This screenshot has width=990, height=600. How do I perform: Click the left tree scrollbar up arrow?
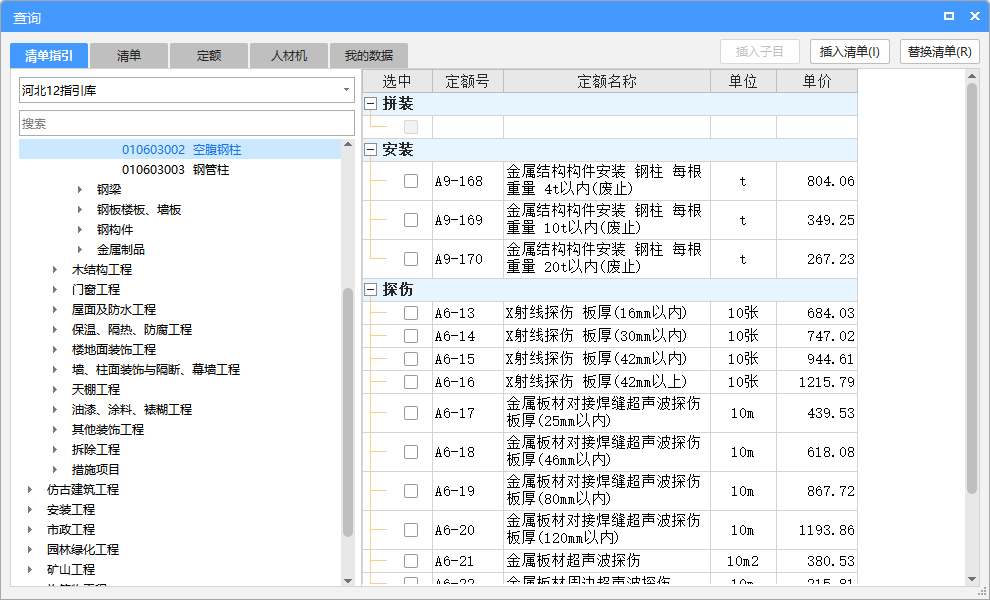[348, 145]
